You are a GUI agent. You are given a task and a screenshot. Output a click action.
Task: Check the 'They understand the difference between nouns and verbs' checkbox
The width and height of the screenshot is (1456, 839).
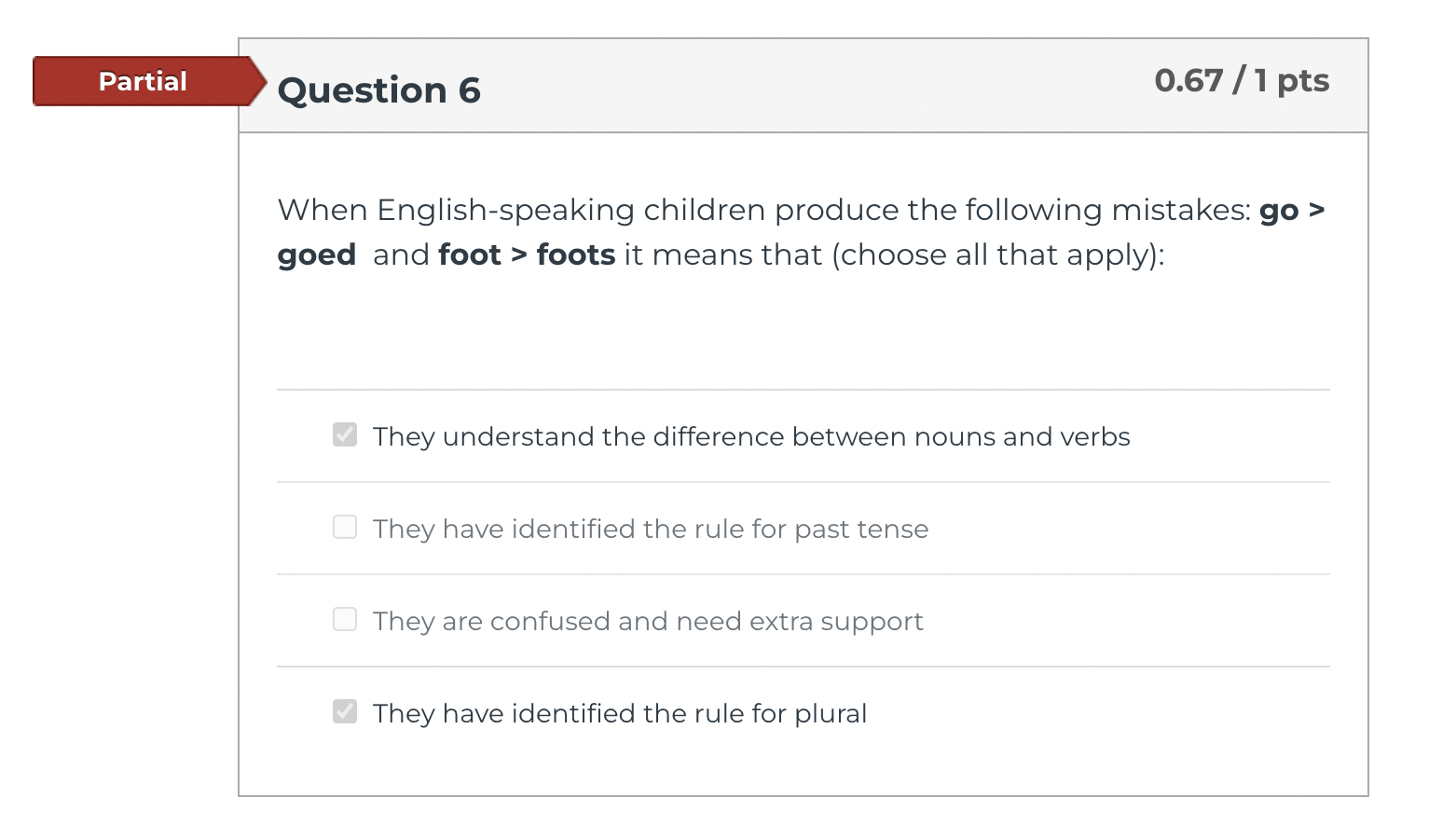coord(344,434)
